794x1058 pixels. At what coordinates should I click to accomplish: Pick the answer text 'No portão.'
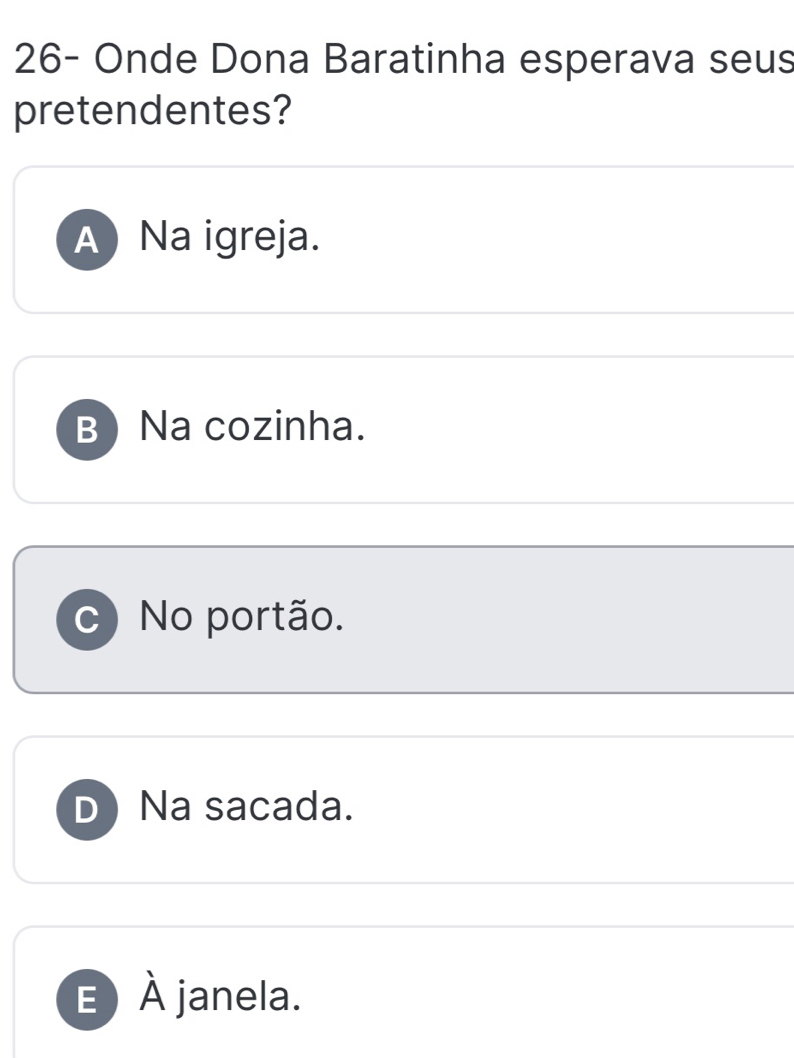click(x=244, y=618)
